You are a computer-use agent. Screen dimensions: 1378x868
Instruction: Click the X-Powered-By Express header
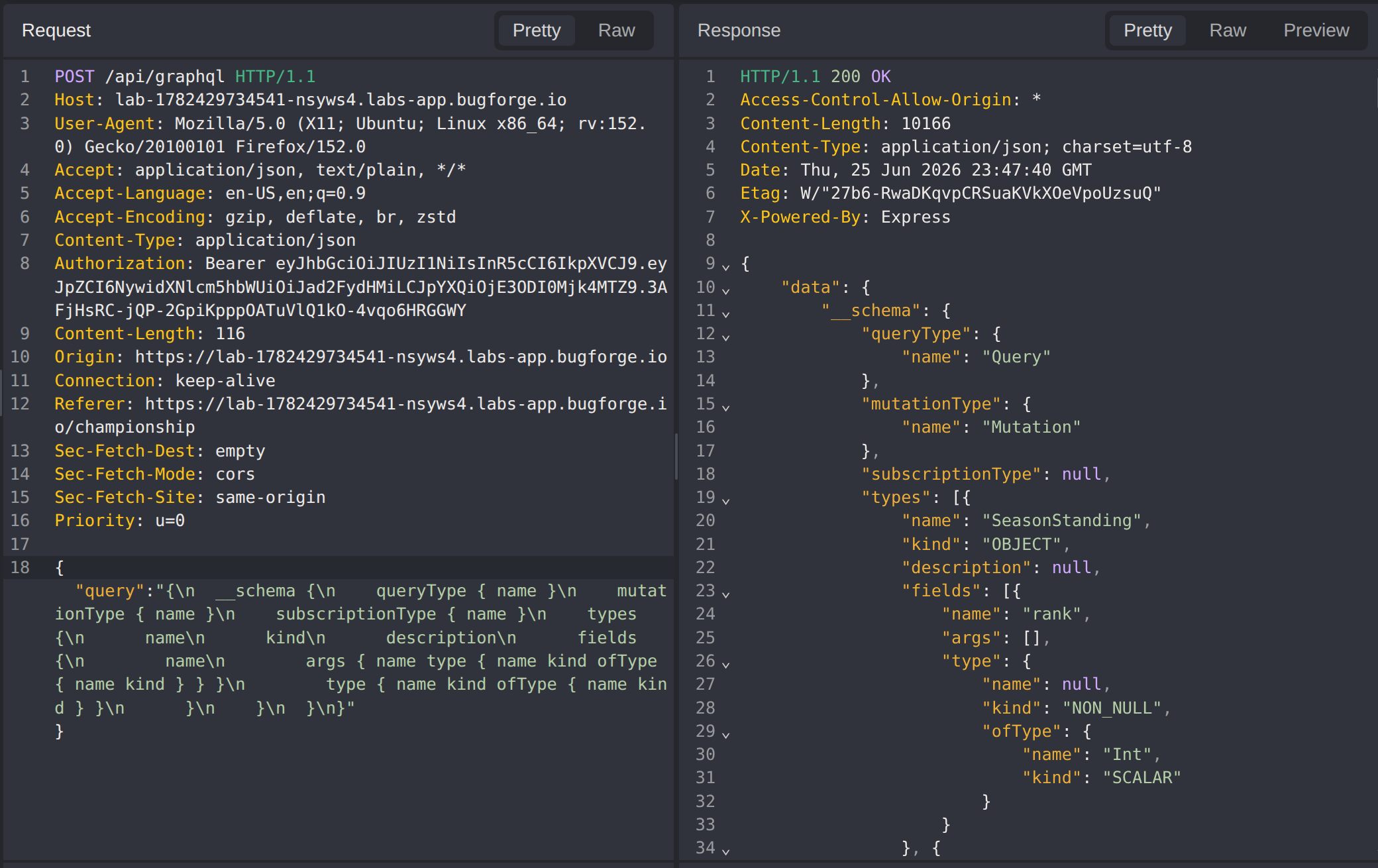(845, 217)
